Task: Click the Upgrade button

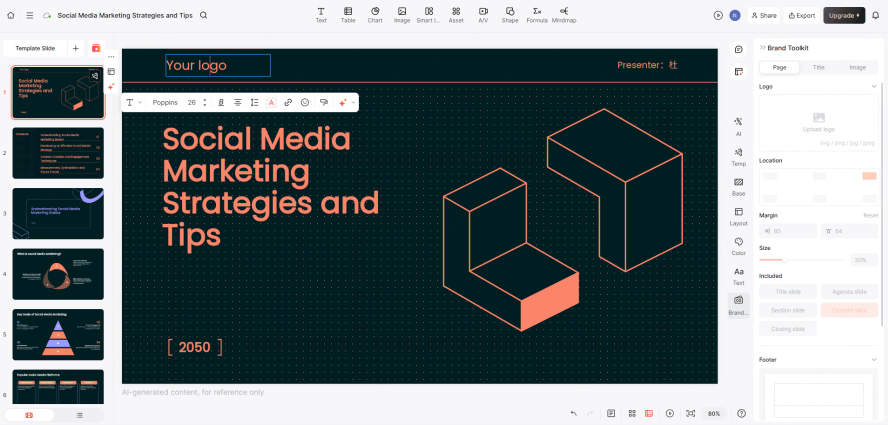Action: point(843,15)
